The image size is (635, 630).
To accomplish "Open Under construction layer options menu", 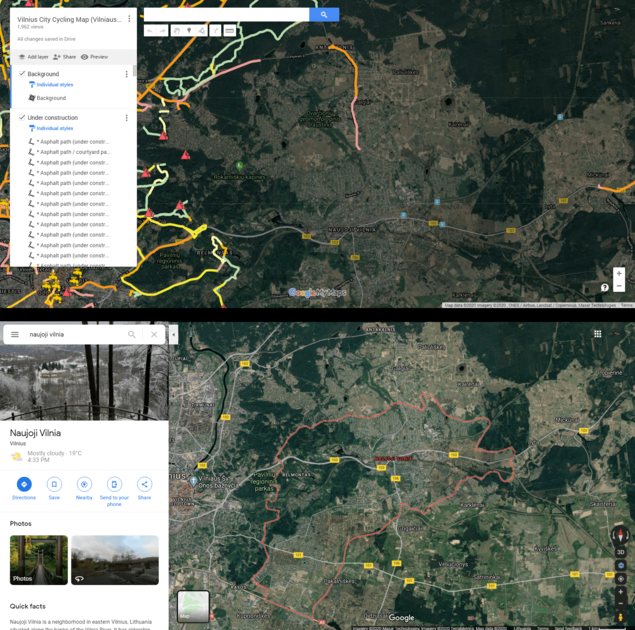I will 126,118.
